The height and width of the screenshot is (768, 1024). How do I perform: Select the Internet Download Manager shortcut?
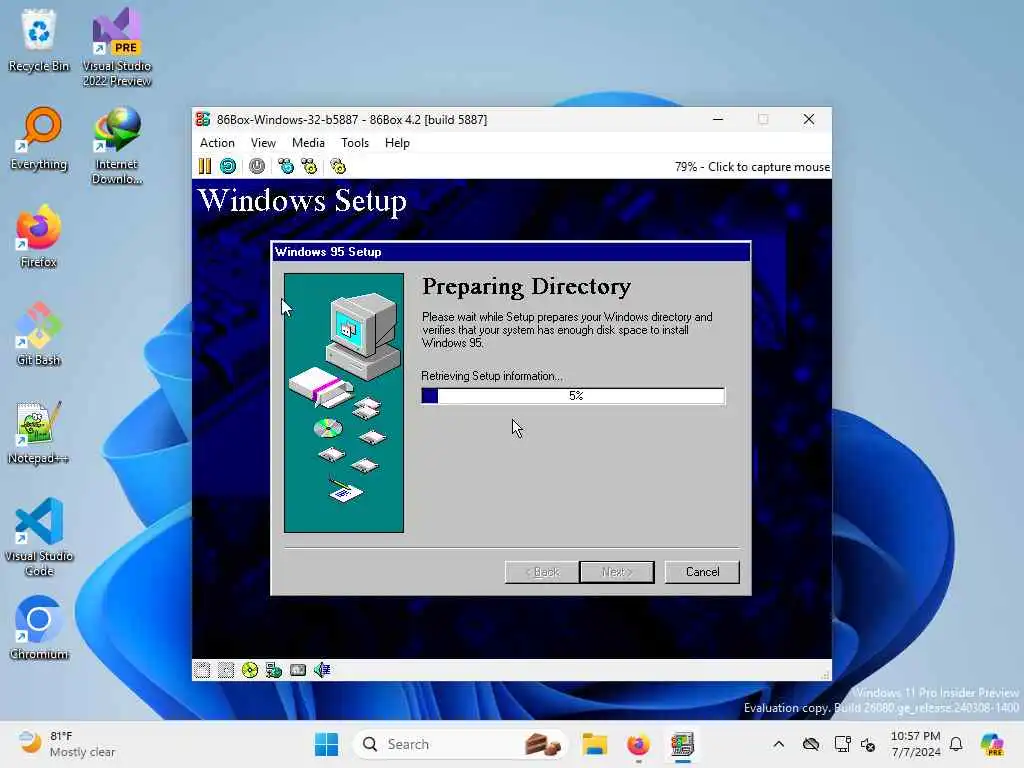point(117,146)
